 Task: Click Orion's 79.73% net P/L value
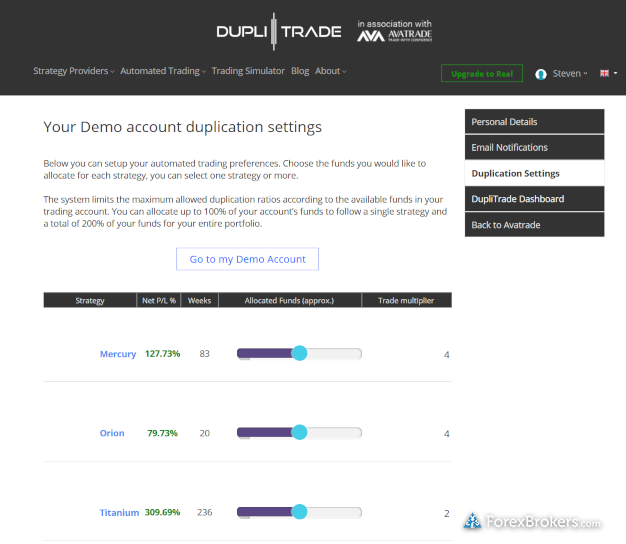pyautogui.click(x=162, y=433)
